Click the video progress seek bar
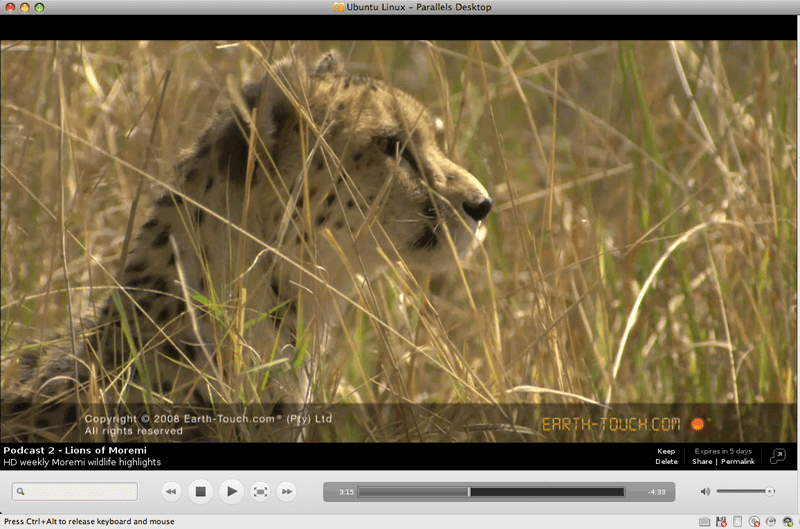Image resolution: width=800 pixels, height=529 pixels. (490, 491)
